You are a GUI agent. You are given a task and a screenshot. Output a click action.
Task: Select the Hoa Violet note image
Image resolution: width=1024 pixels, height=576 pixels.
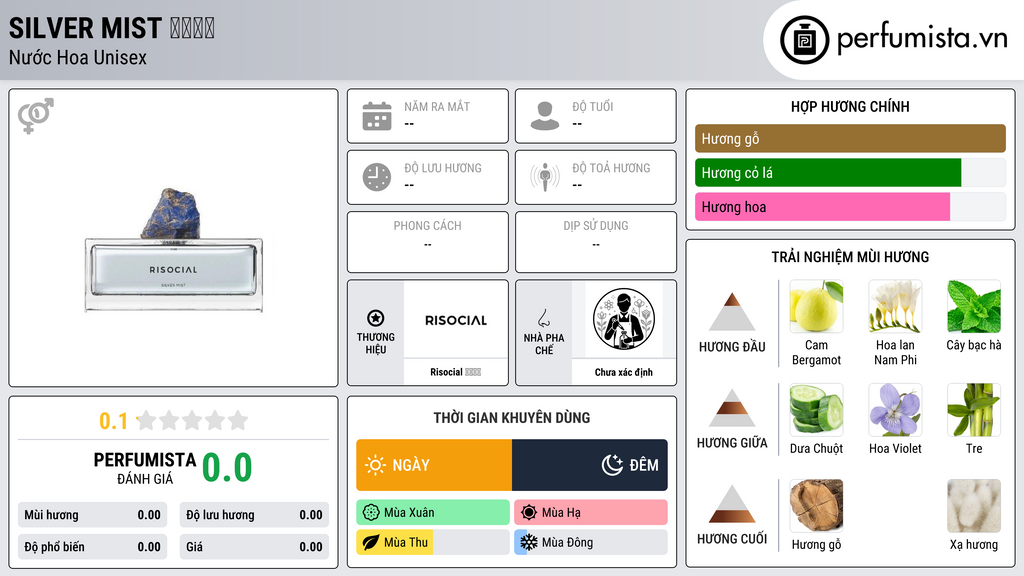(895, 409)
